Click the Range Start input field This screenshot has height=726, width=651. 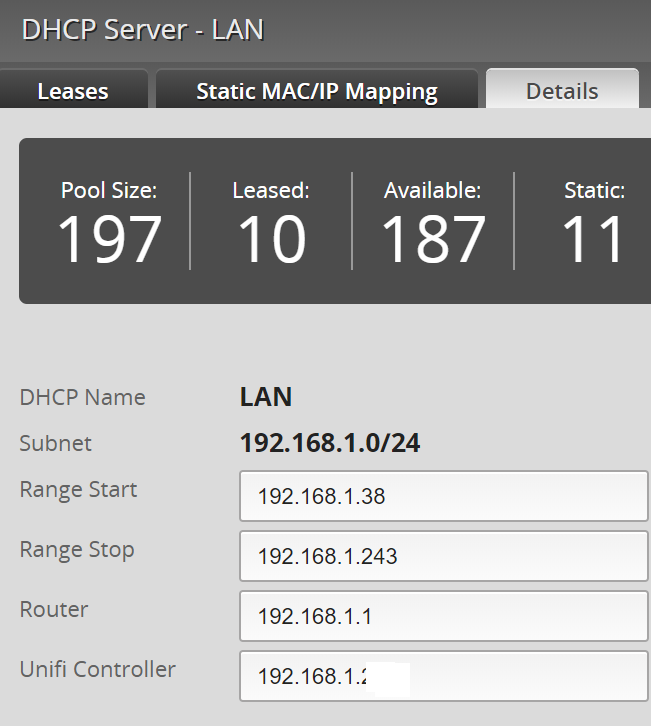443,496
